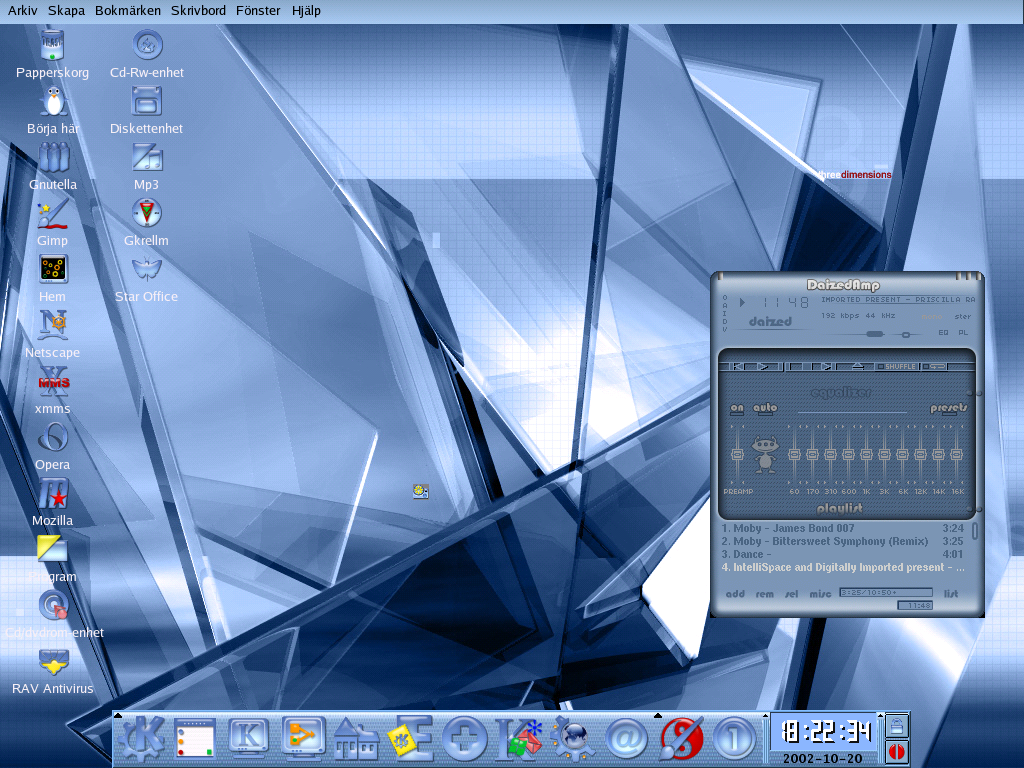Click the @ email panel icon
Image resolution: width=1024 pixels, height=768 pixels.
click(626, 739)
